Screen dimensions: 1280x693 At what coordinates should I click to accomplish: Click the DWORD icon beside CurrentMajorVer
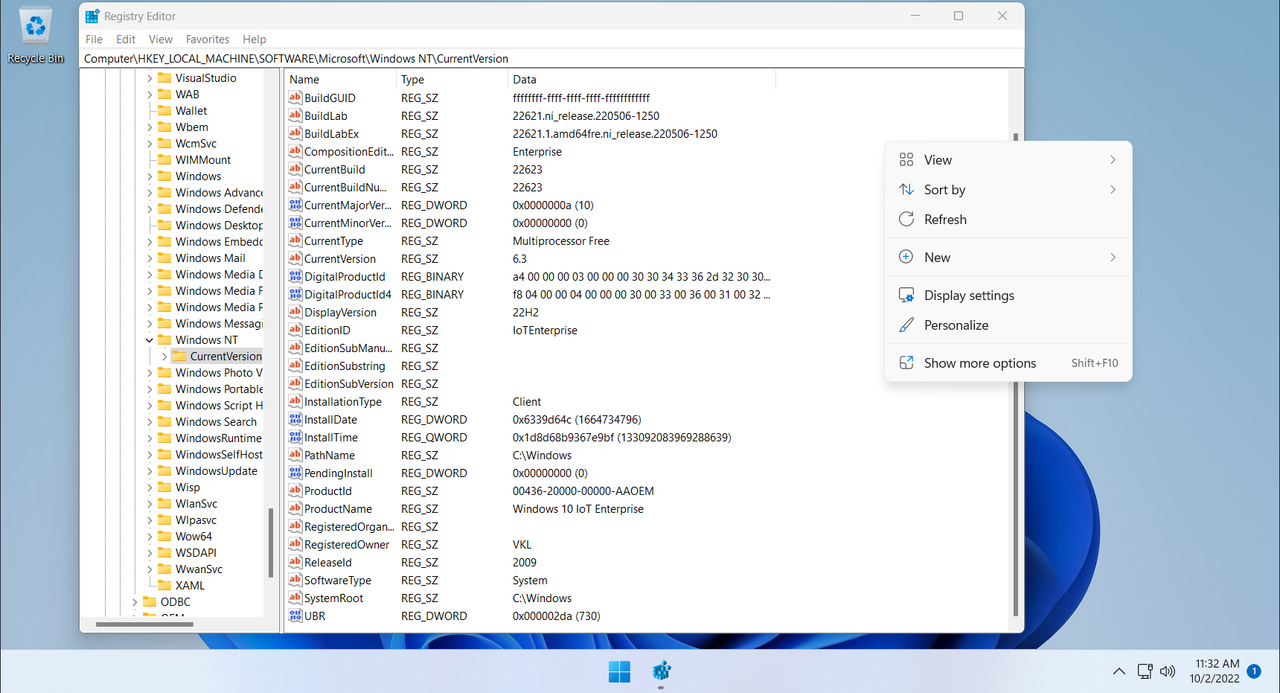pos(295,205)
